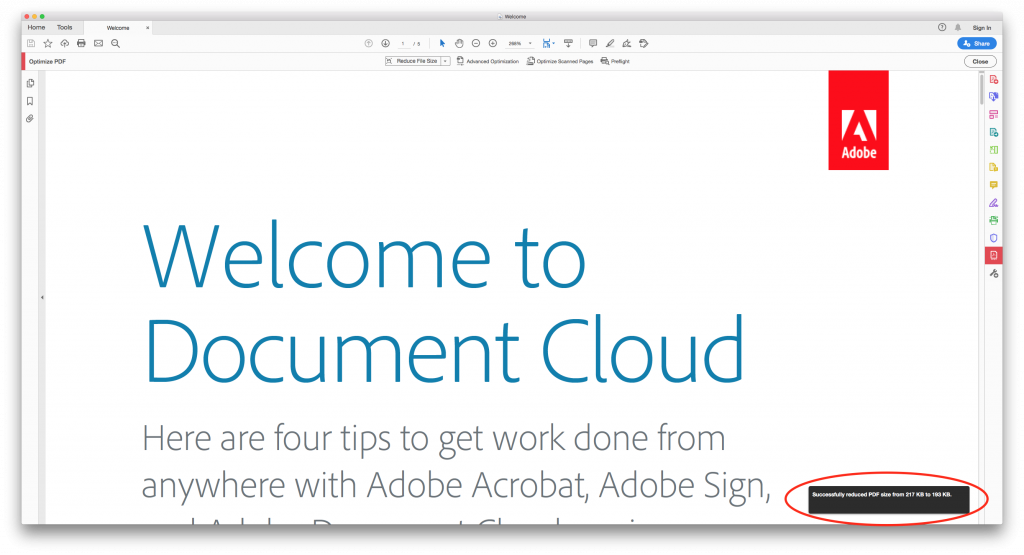
Task: Close the Optimize PDF toolbar
Action: [x=980, y=61]
